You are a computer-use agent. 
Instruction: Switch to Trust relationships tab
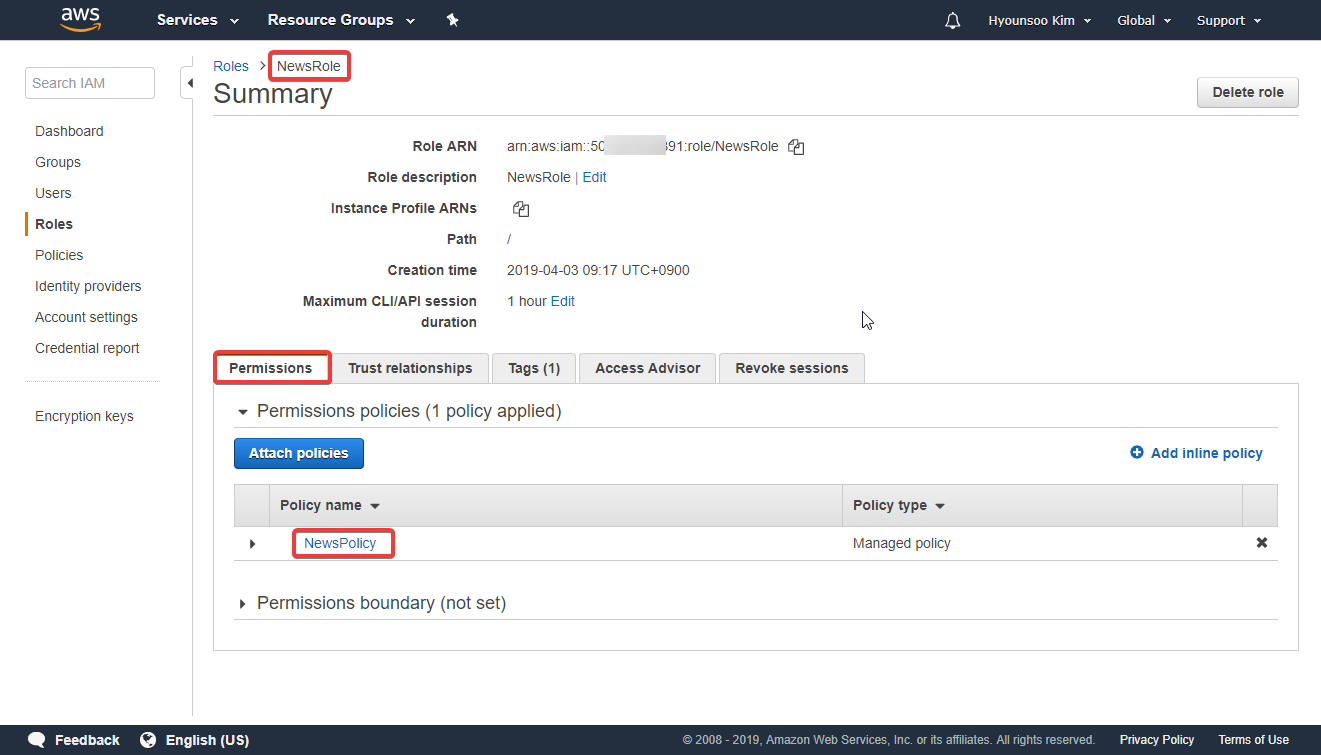410,368
